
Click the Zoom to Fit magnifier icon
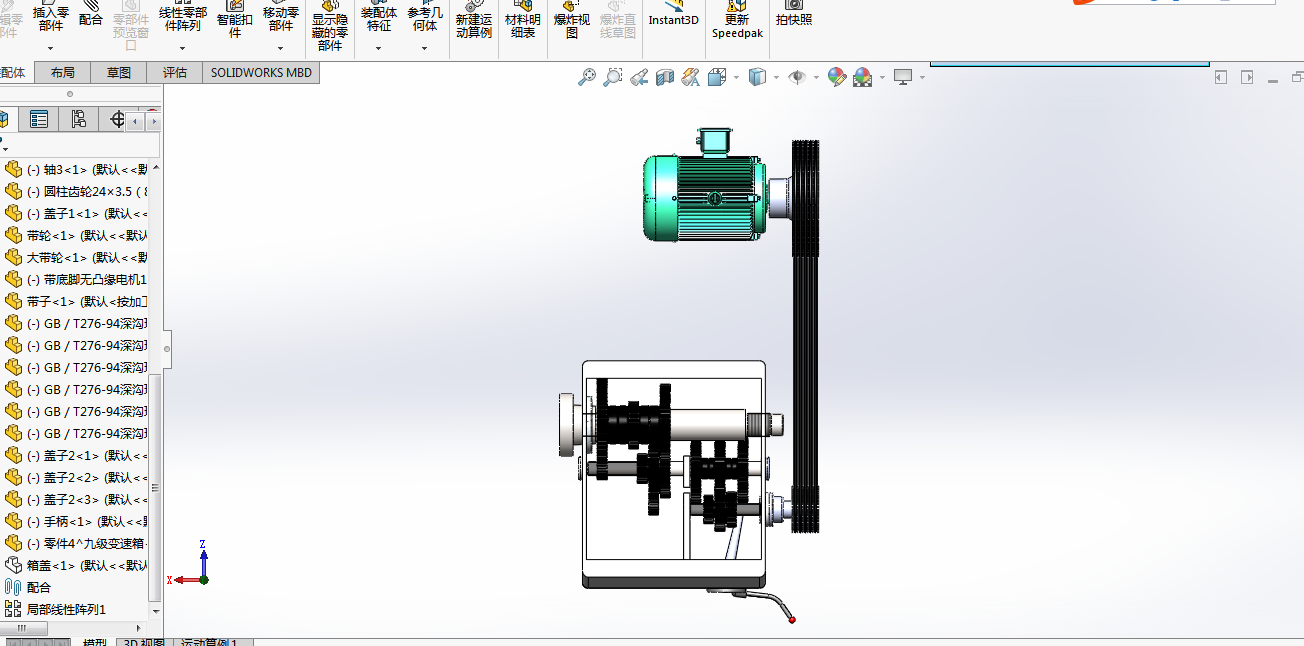tap(587, 77)
